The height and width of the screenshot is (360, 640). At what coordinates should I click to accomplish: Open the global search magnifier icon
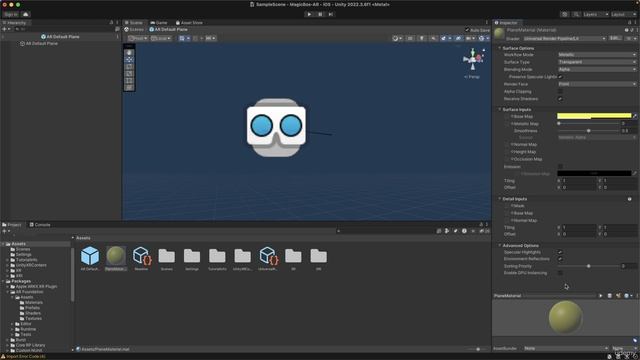pos(576,14)
